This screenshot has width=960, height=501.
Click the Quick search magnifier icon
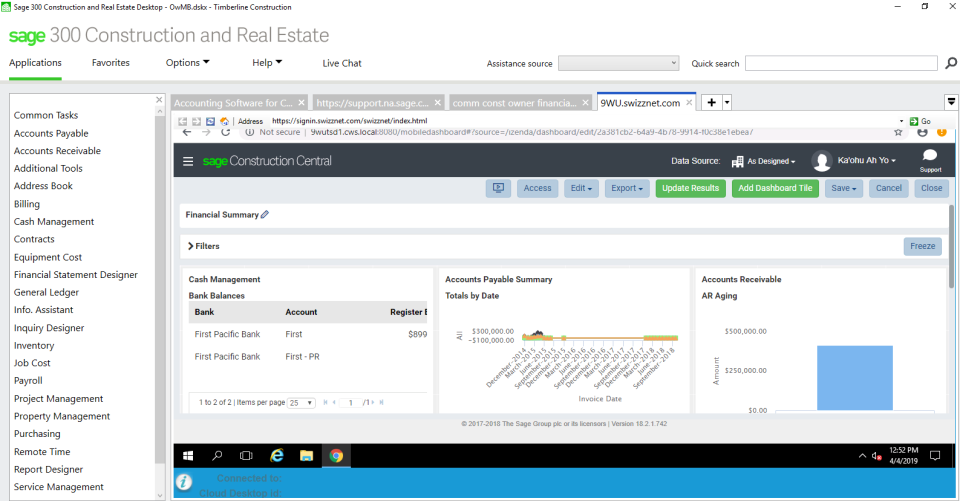[x=951, y=63]
